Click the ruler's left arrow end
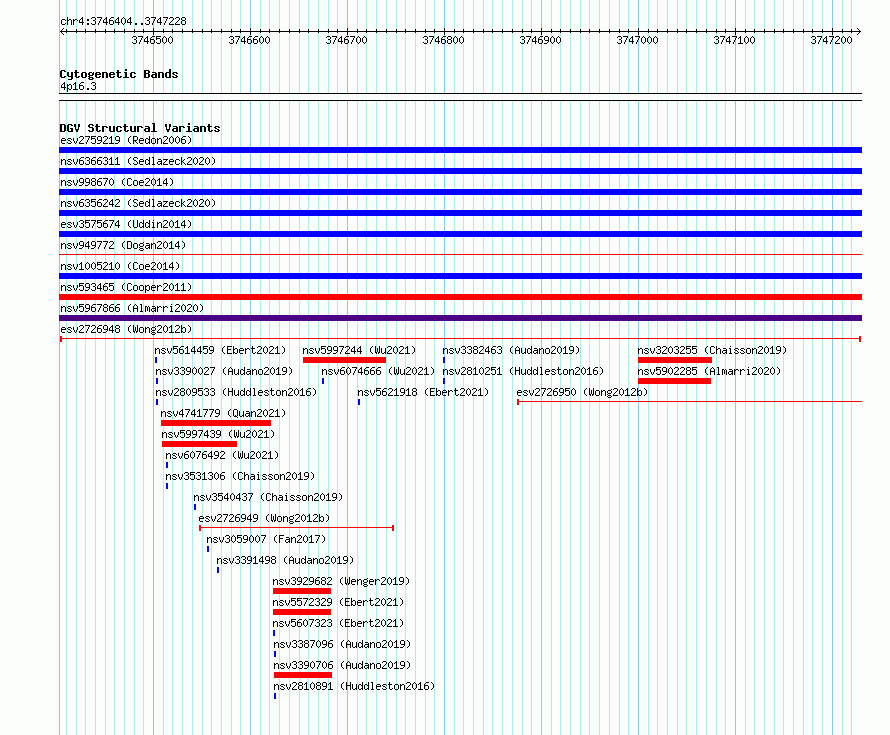The width and height of the screenshot is (890, 735). click(62, 31)
